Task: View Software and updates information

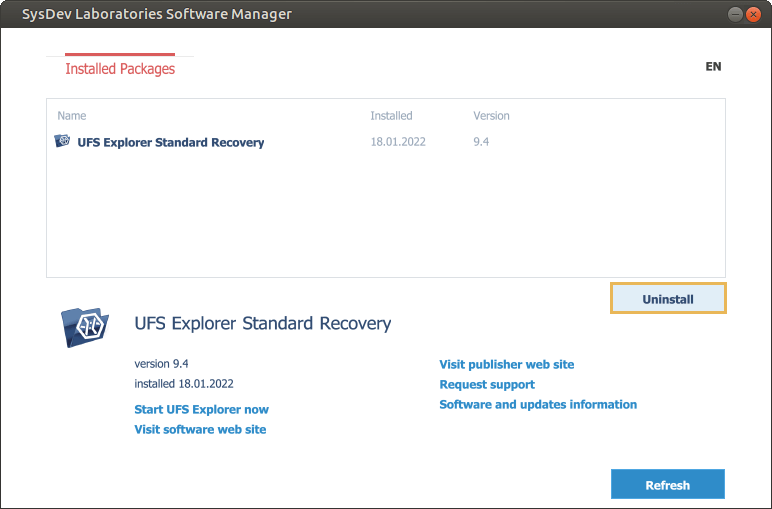Action: [538, 405]
